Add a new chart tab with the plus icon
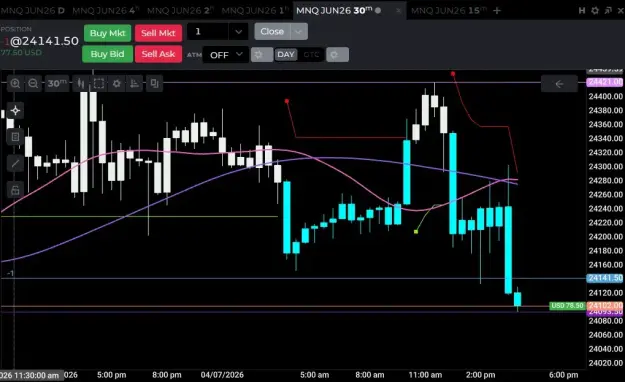Image resolution: width=625 pixels, height=382 pixels. click(x=497, y=11)
